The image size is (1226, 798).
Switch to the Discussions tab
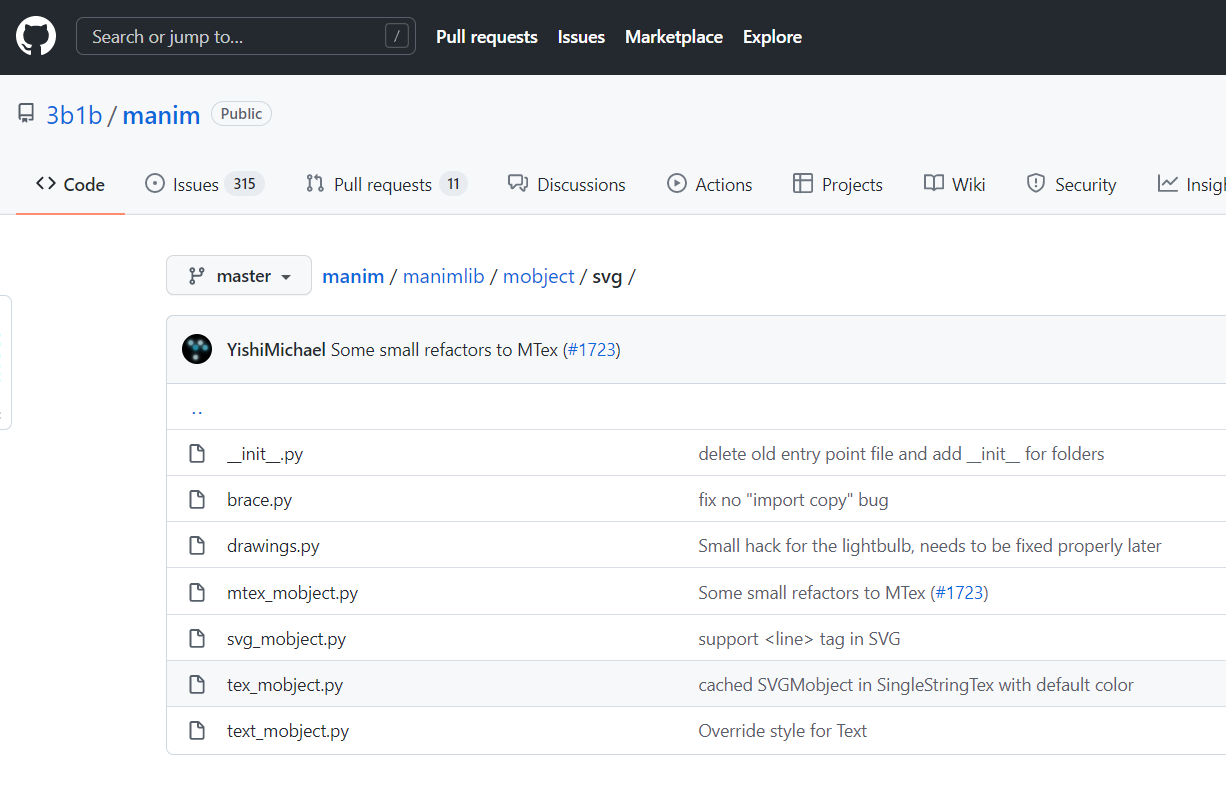pos(567,184)
